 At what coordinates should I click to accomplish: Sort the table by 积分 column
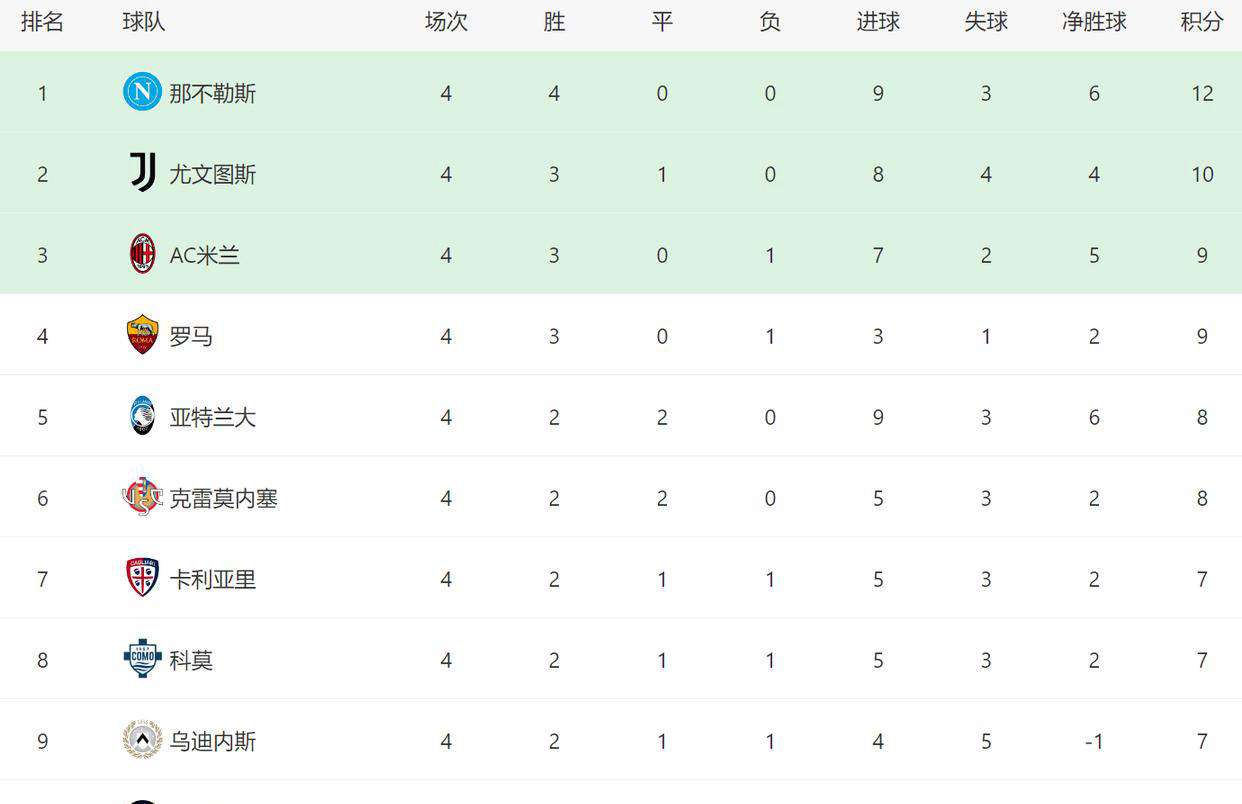pyautogui.click(x=1201, y=21)
